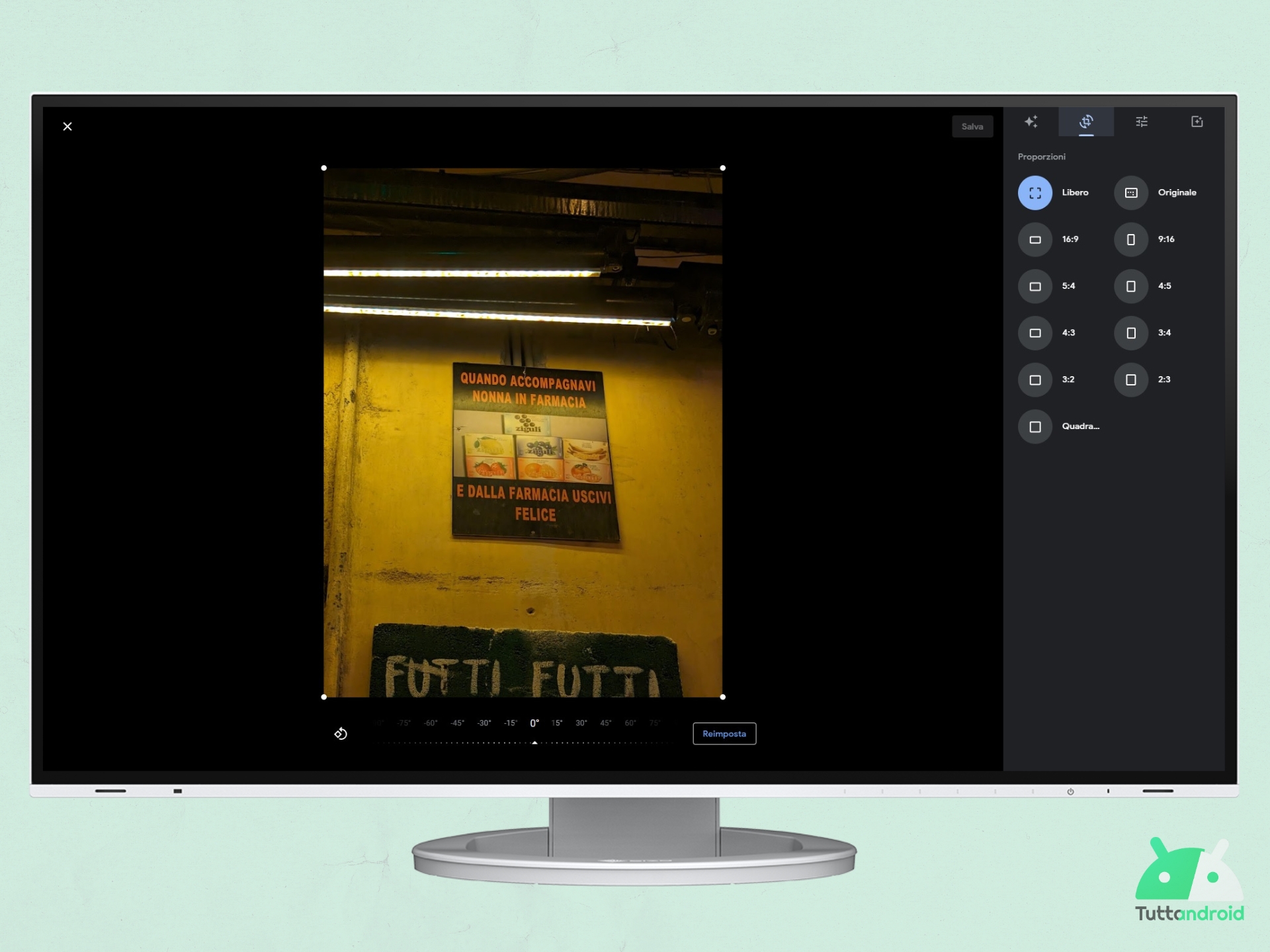Close the editor with the X

click(67, 126)
